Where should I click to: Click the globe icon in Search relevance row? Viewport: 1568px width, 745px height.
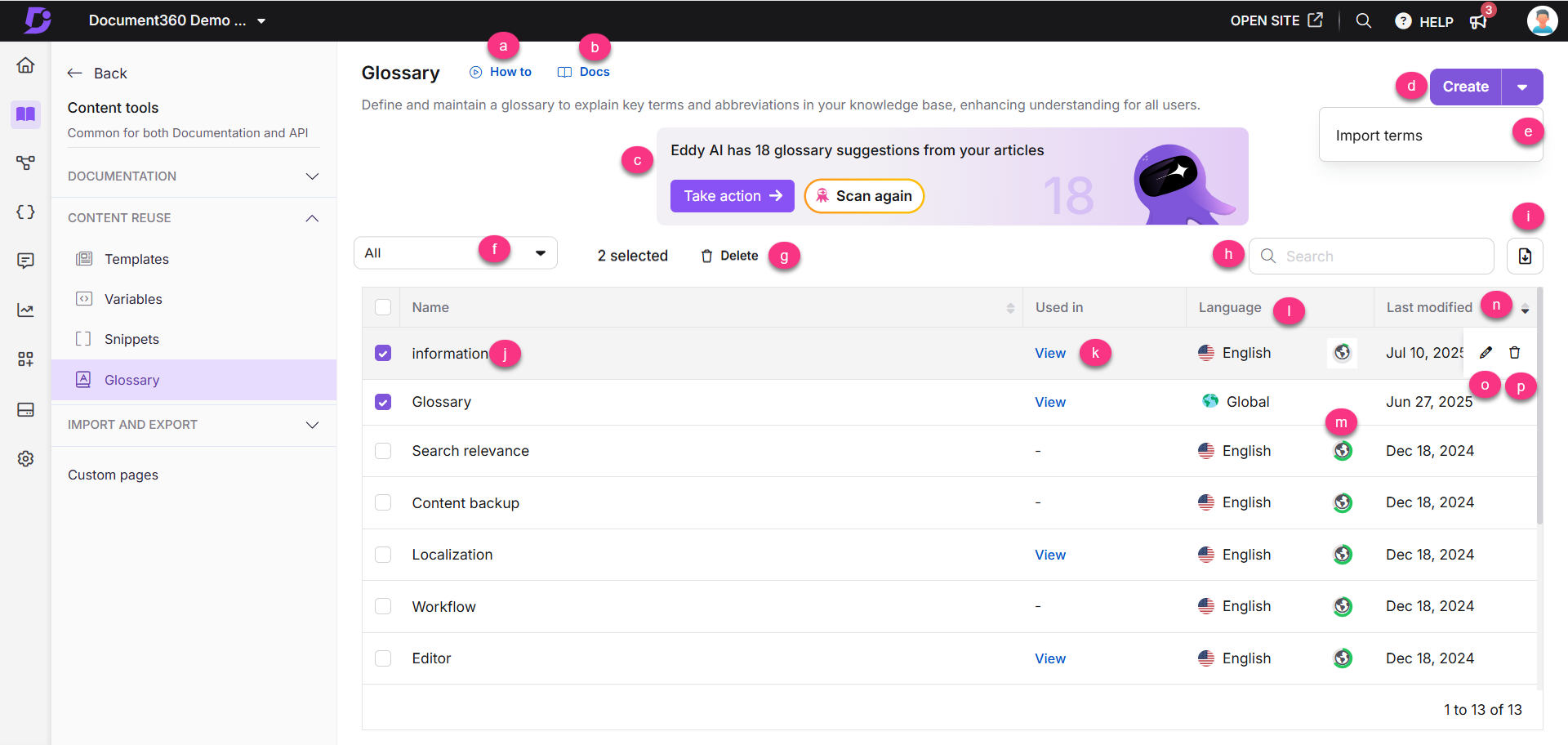point(1343,451)
